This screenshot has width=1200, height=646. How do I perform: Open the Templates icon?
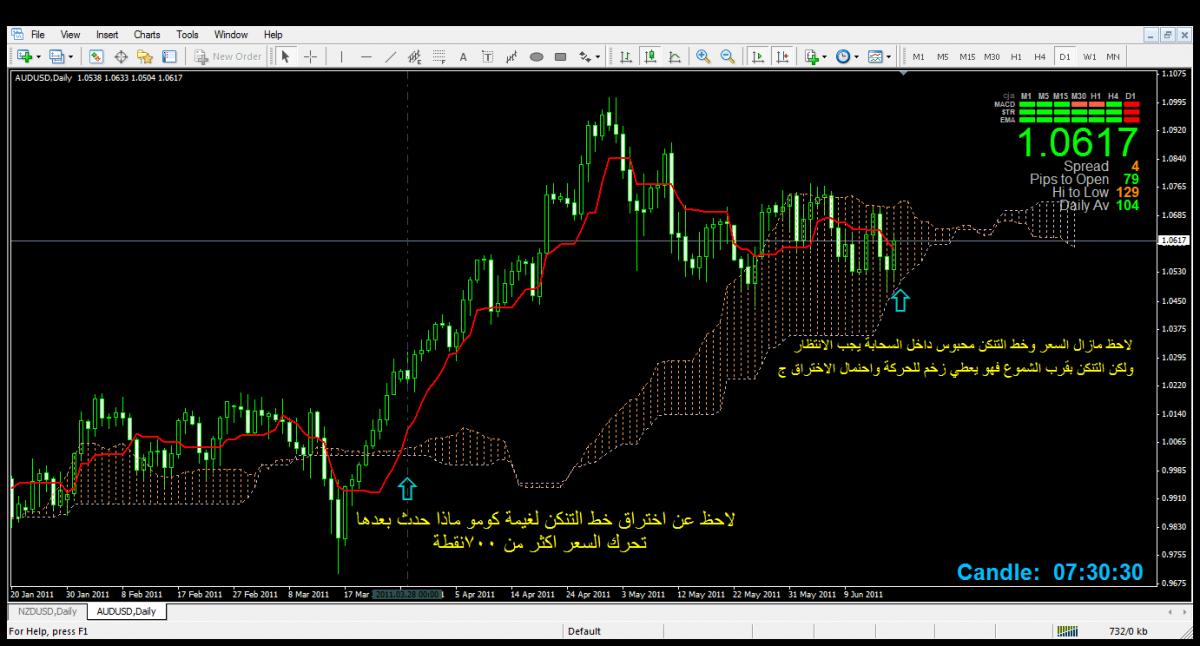(875, 57)
